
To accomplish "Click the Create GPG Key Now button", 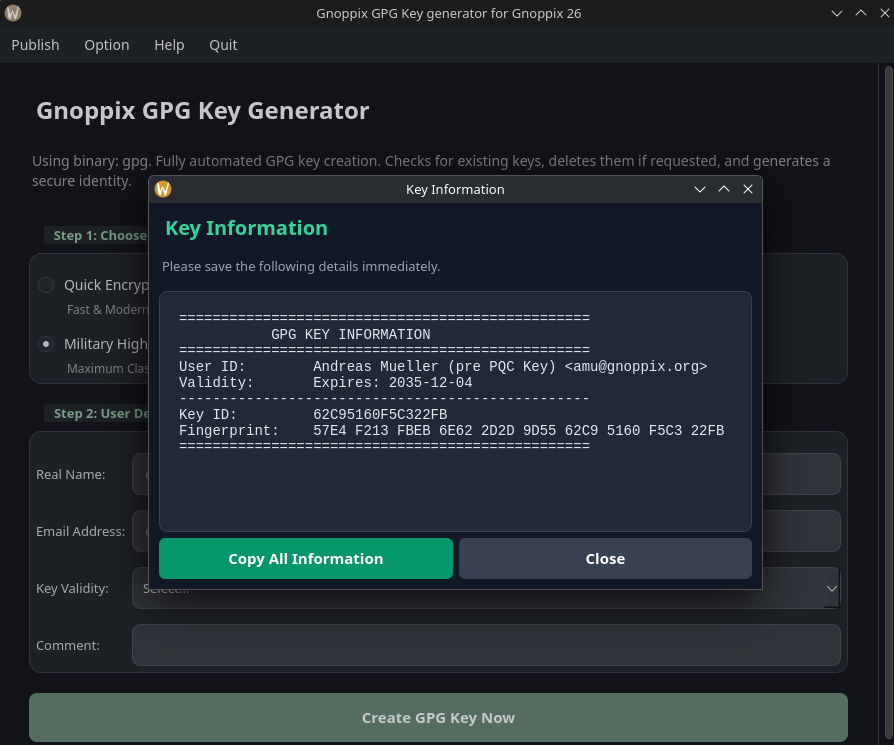I will click(438, 717).
